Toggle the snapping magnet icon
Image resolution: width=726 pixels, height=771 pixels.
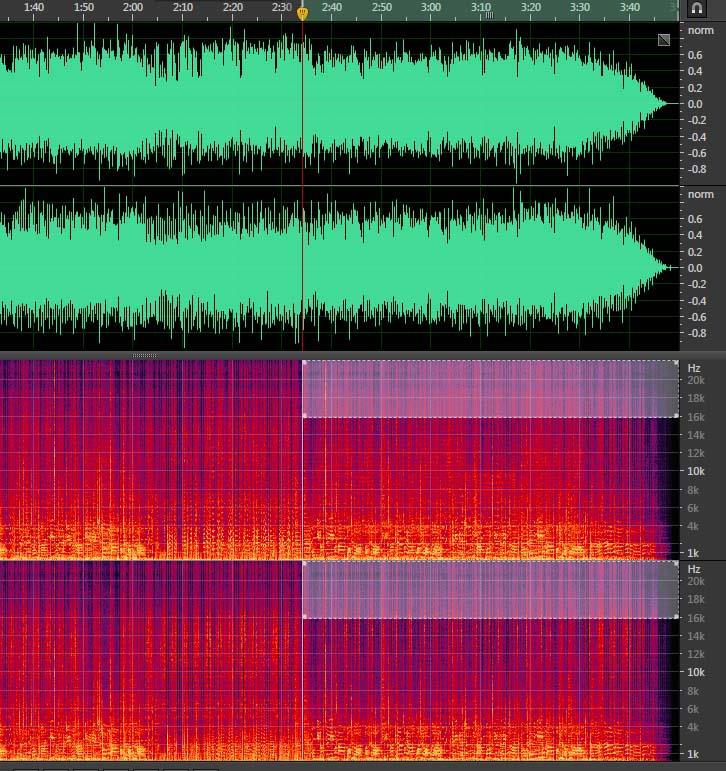click(x=696, y=8)
